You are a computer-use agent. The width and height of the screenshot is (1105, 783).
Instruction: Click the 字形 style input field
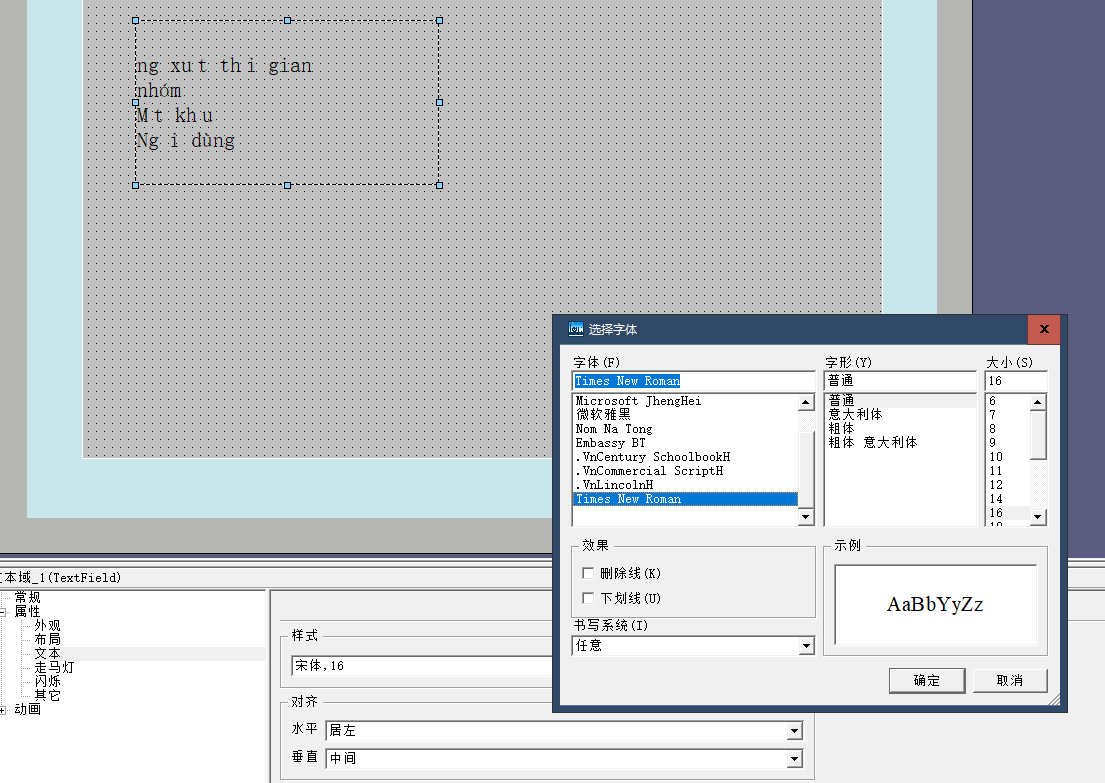[900, 381]
